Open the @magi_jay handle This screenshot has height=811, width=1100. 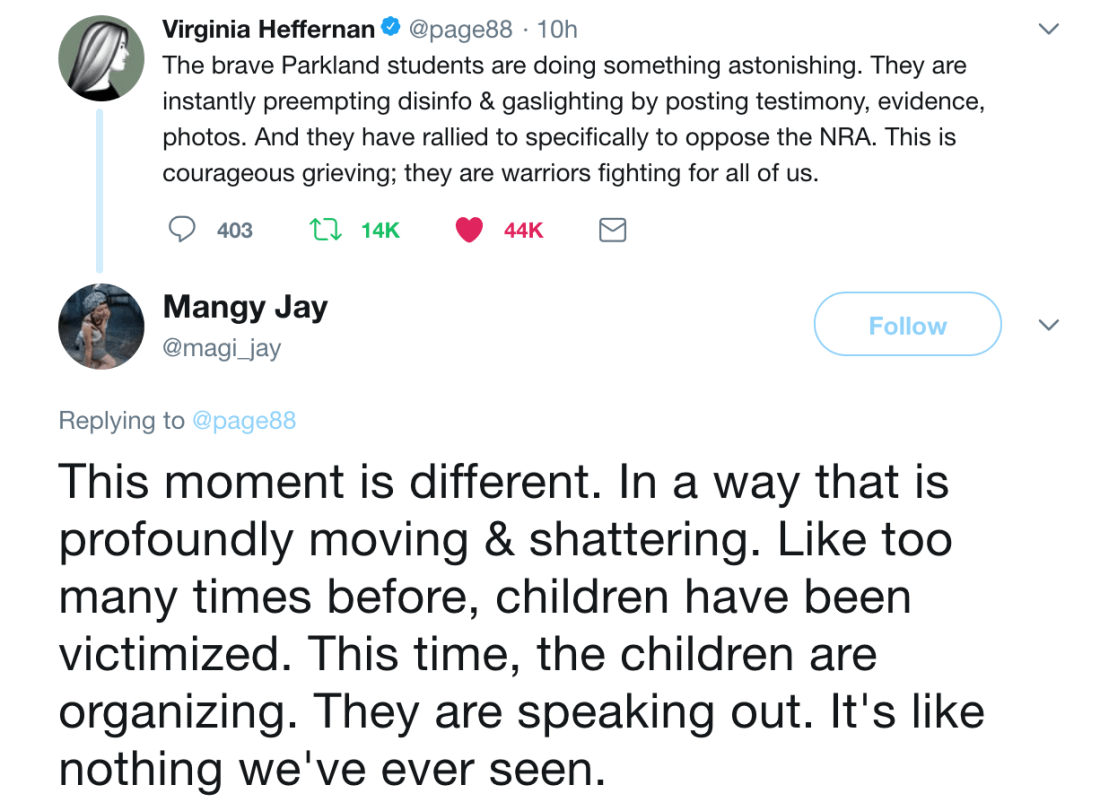222,348
